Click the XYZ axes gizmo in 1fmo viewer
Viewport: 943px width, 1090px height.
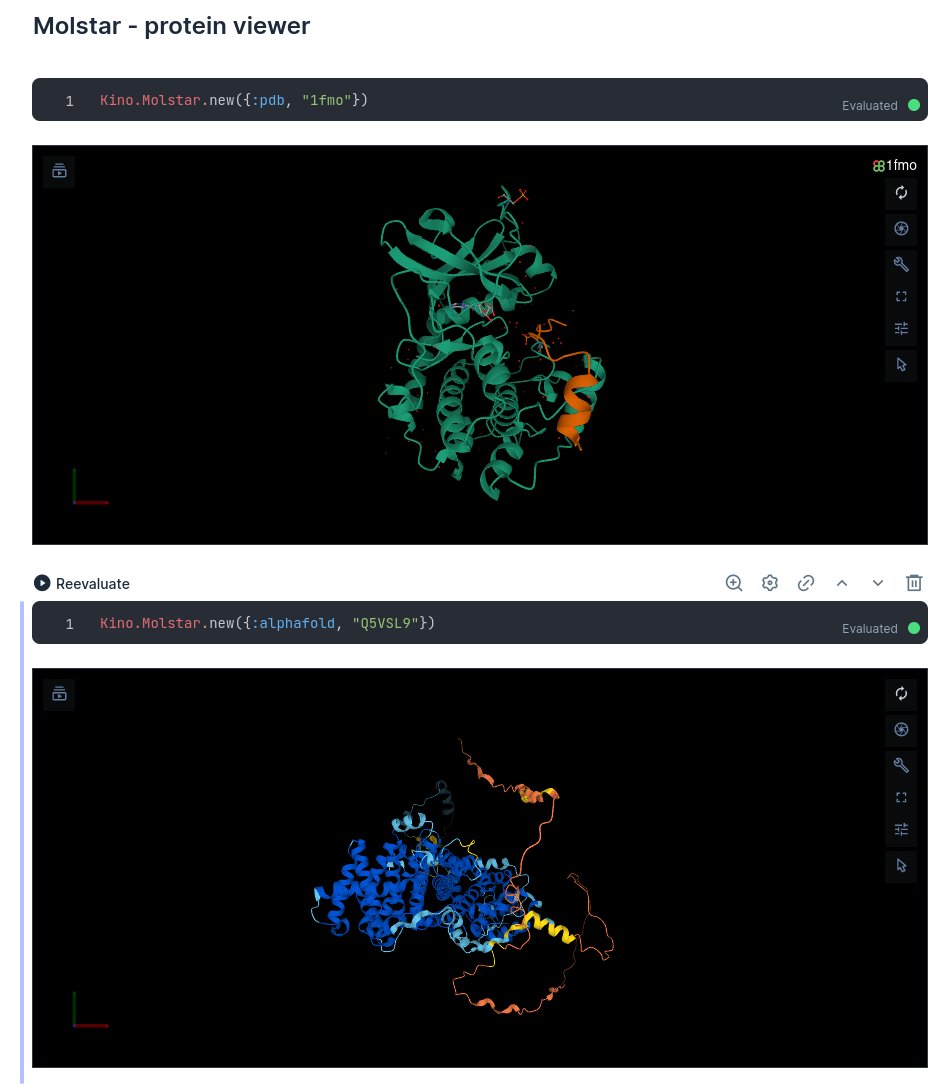click(x=90, y=487)
